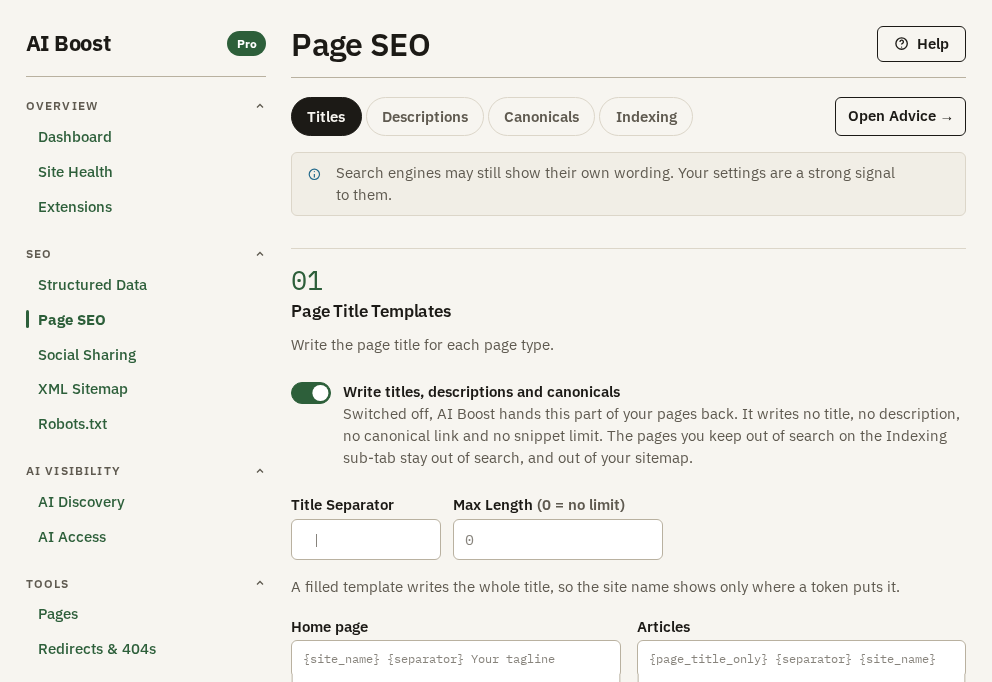
Task: Click the Home page template field
Action: pos(456,660)
